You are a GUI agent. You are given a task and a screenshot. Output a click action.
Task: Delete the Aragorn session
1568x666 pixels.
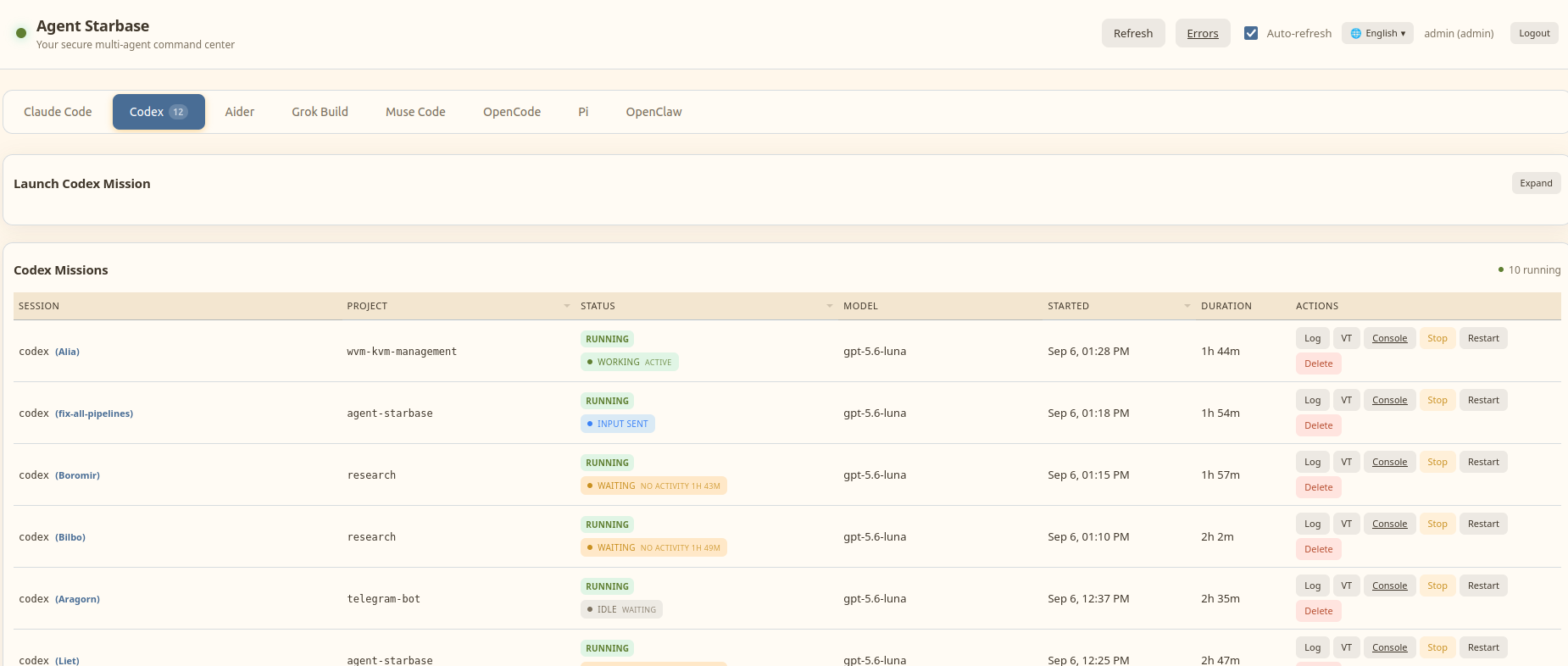pyautogui.click(x=1318, y=611)
